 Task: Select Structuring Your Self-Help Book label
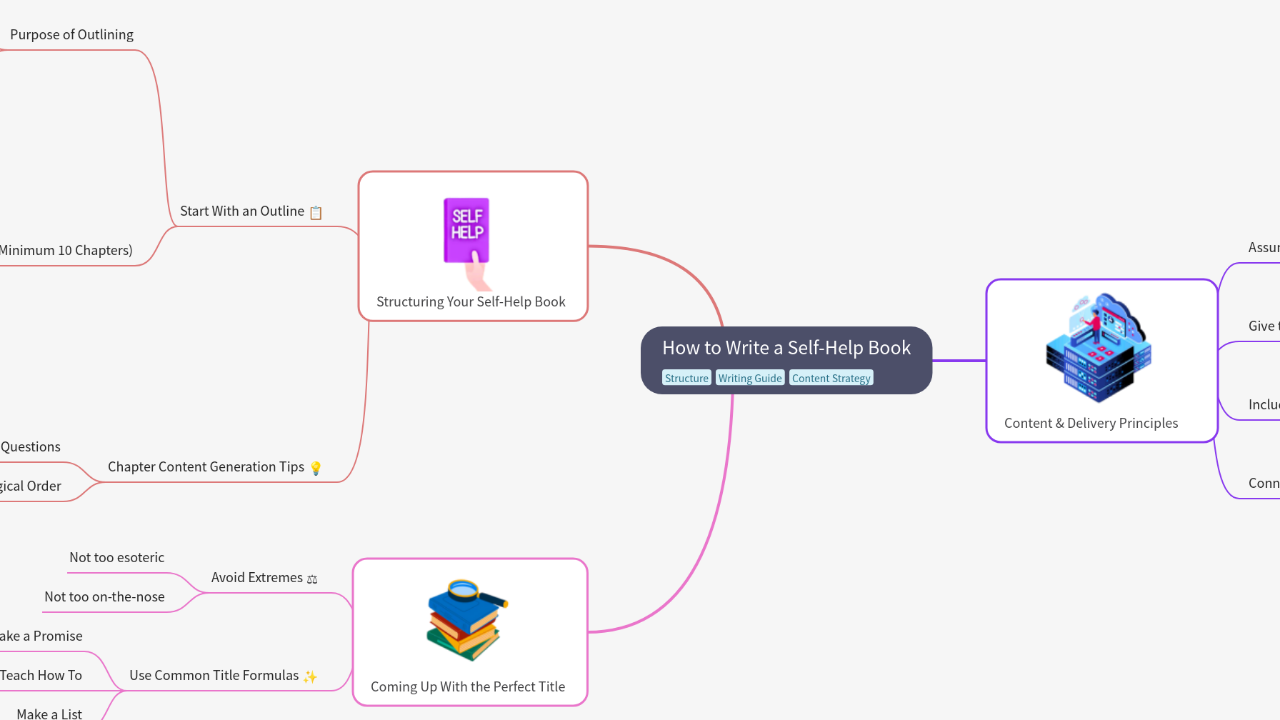pyautogui.click(x=471, y=301)
